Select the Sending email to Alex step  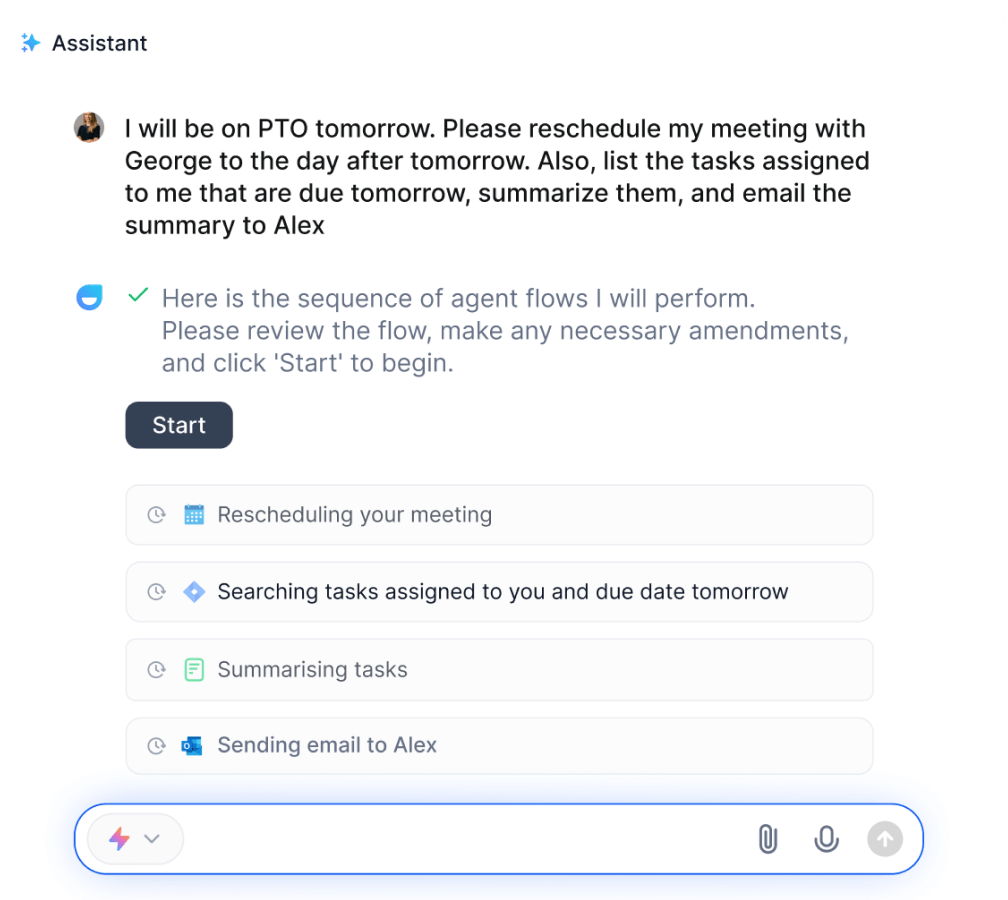pos(499,745)
